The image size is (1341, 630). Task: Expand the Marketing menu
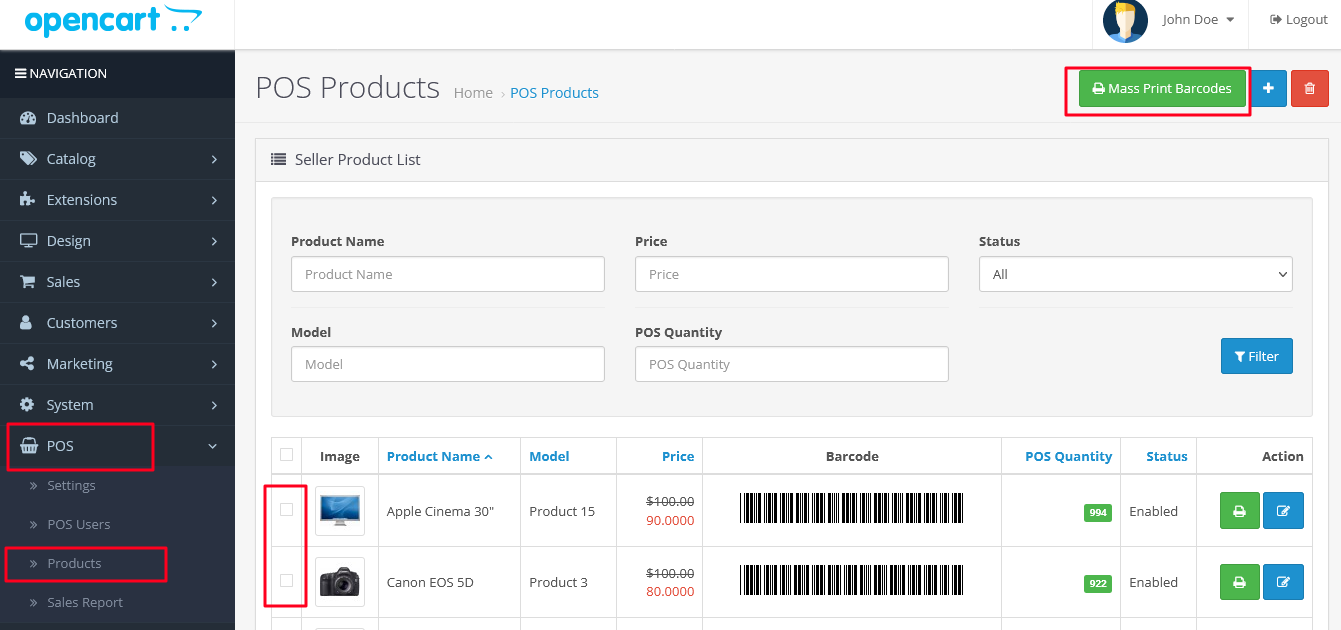(117, 364)
